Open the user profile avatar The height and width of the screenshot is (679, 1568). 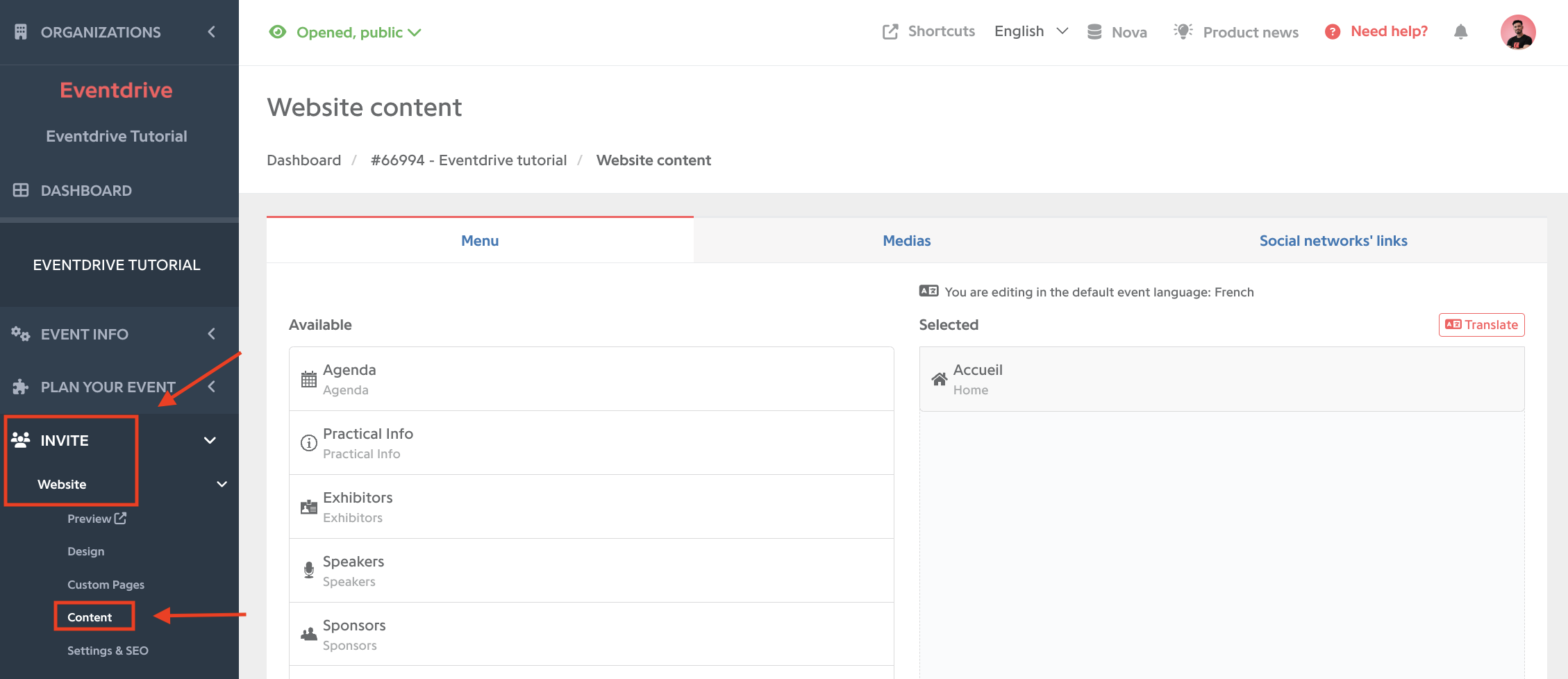pyautogui.click(x=1517, y=32)
